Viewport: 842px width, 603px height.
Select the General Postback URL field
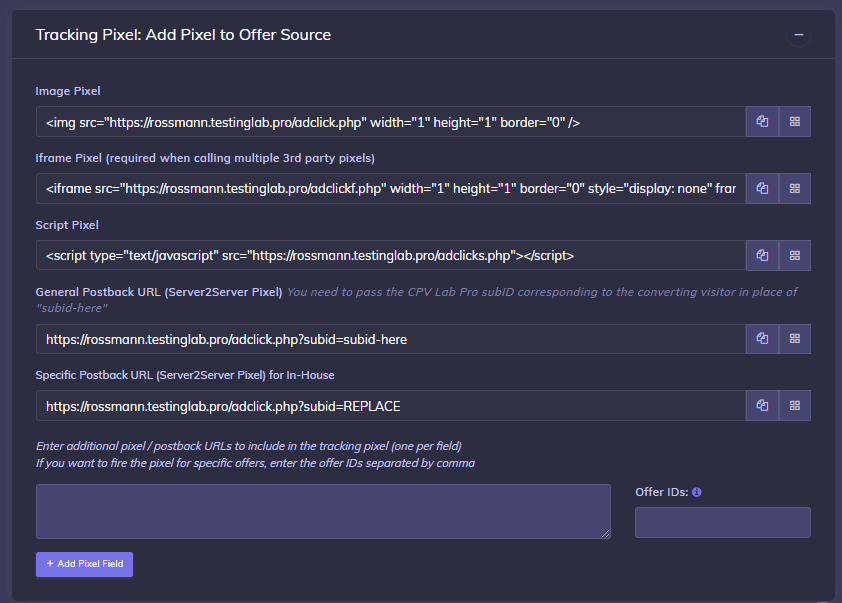[x=391, y=339]
